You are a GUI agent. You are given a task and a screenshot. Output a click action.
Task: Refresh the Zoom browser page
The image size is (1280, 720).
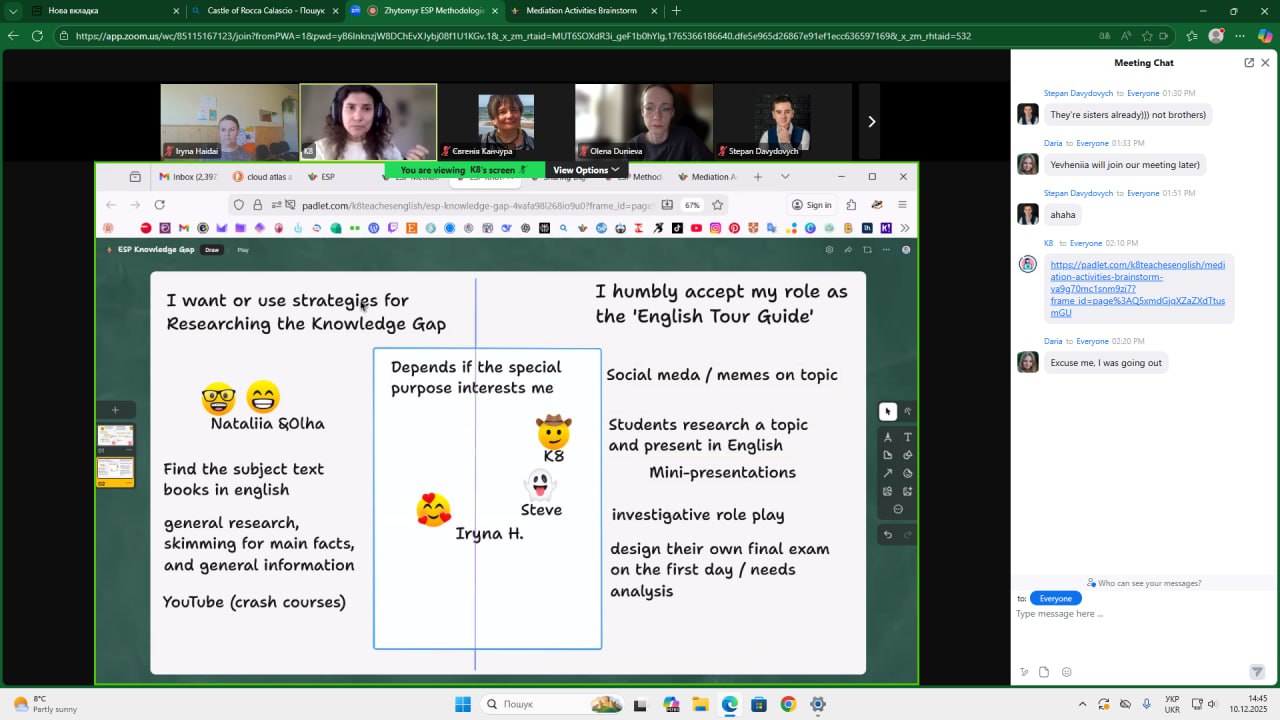click(x=37, y=36)
